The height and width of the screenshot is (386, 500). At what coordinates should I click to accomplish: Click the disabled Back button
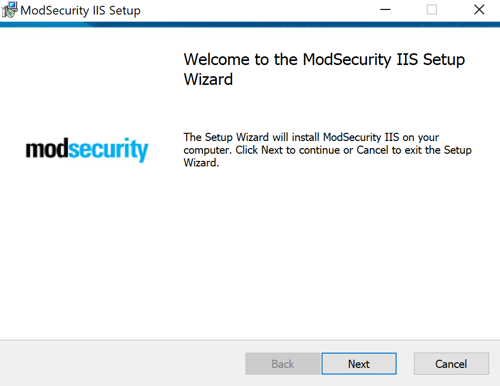282,364
